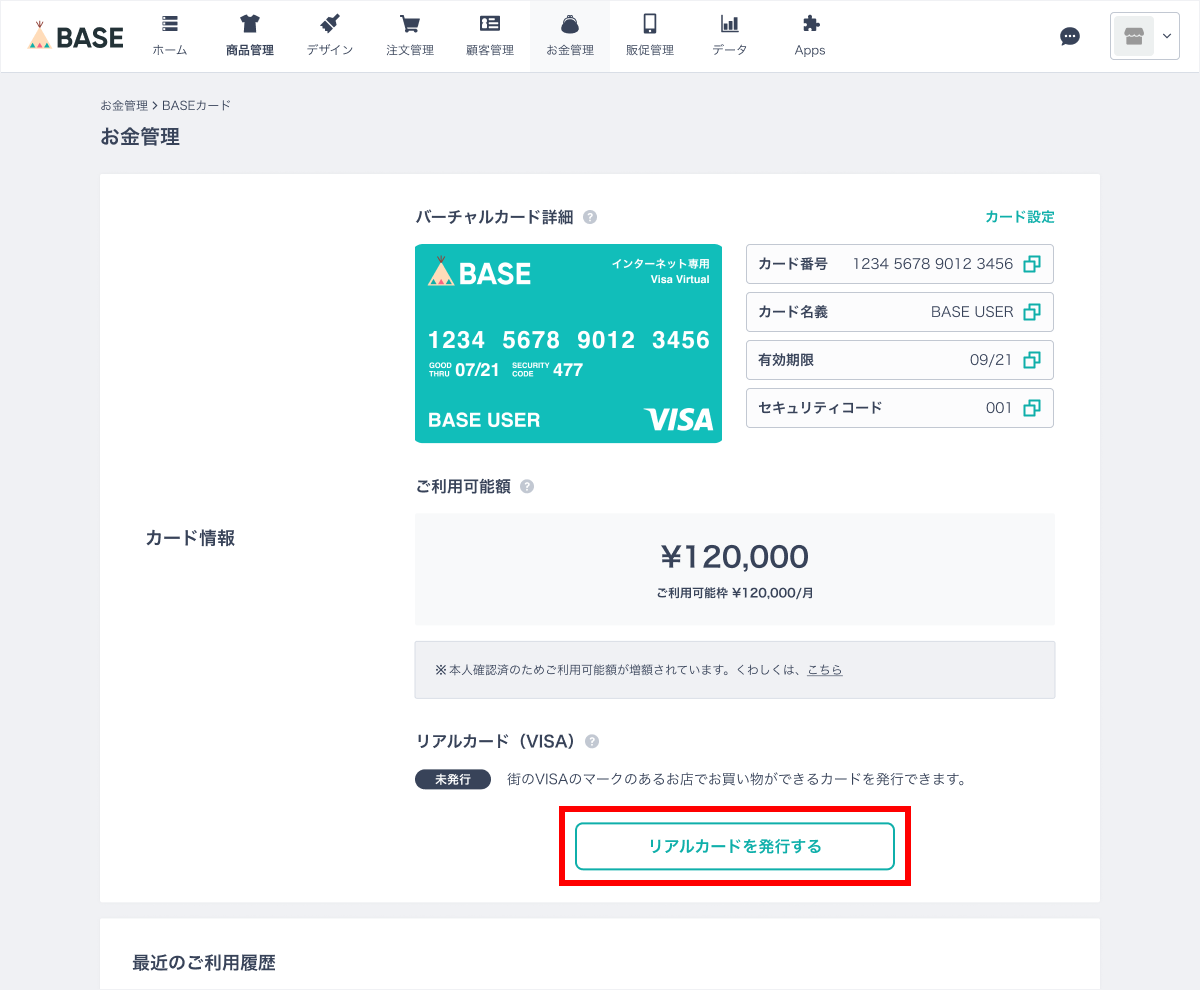Screen dimensions: 1200x990
Task: Copy the カード番号 value
Action: click(x=1032, y=264)
